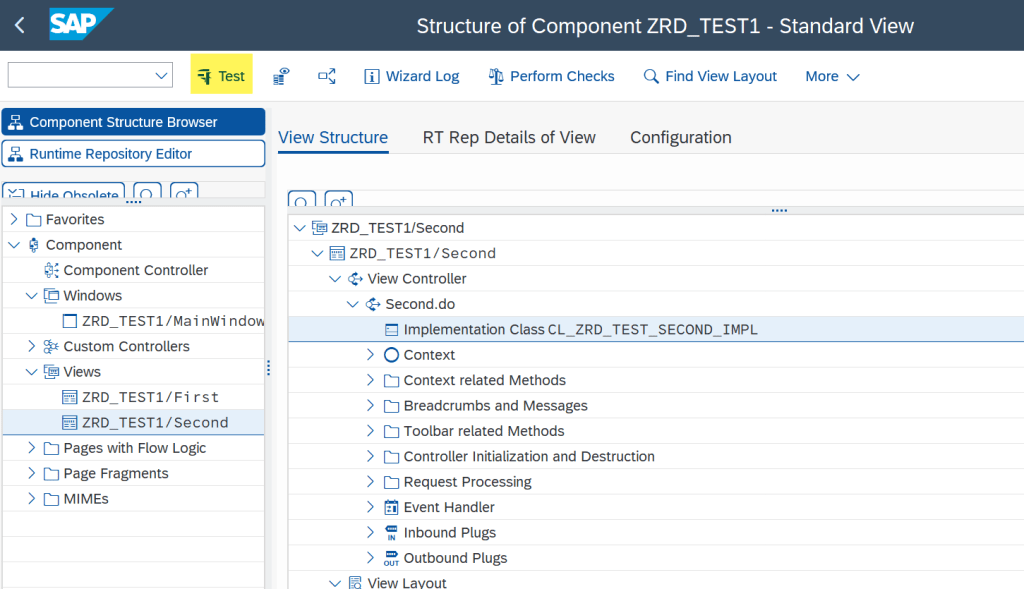This screenshot has height=589, width=1024.
Task: Open the command field dropdown
Action: 163,76
